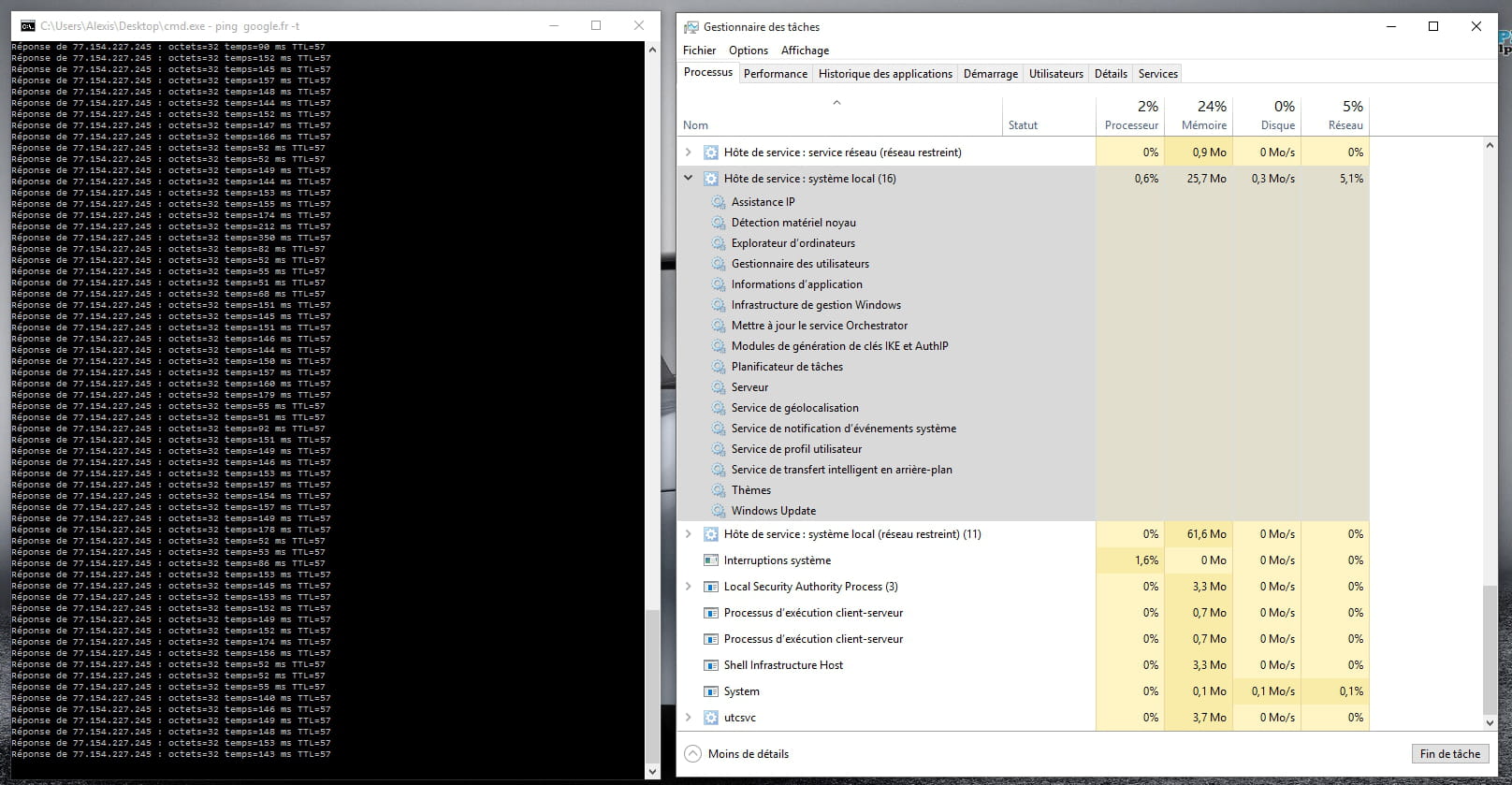Click the process list vertical scrollbar thumb
The width and height of the screenshot is (1512, 785).
point(1490,649)
